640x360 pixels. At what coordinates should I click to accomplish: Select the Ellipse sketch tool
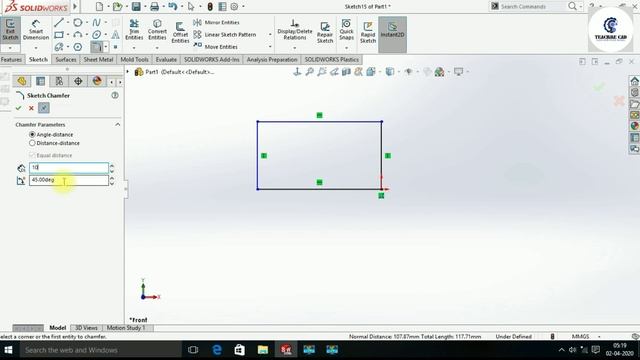coord(96,35)
